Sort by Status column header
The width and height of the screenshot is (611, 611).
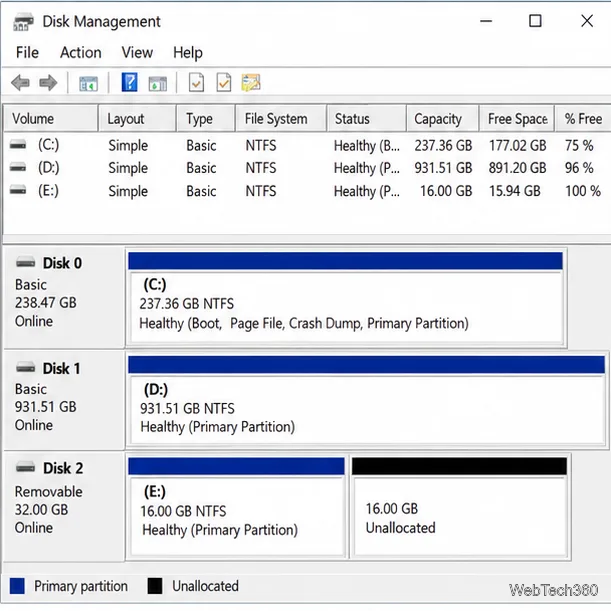366,118
